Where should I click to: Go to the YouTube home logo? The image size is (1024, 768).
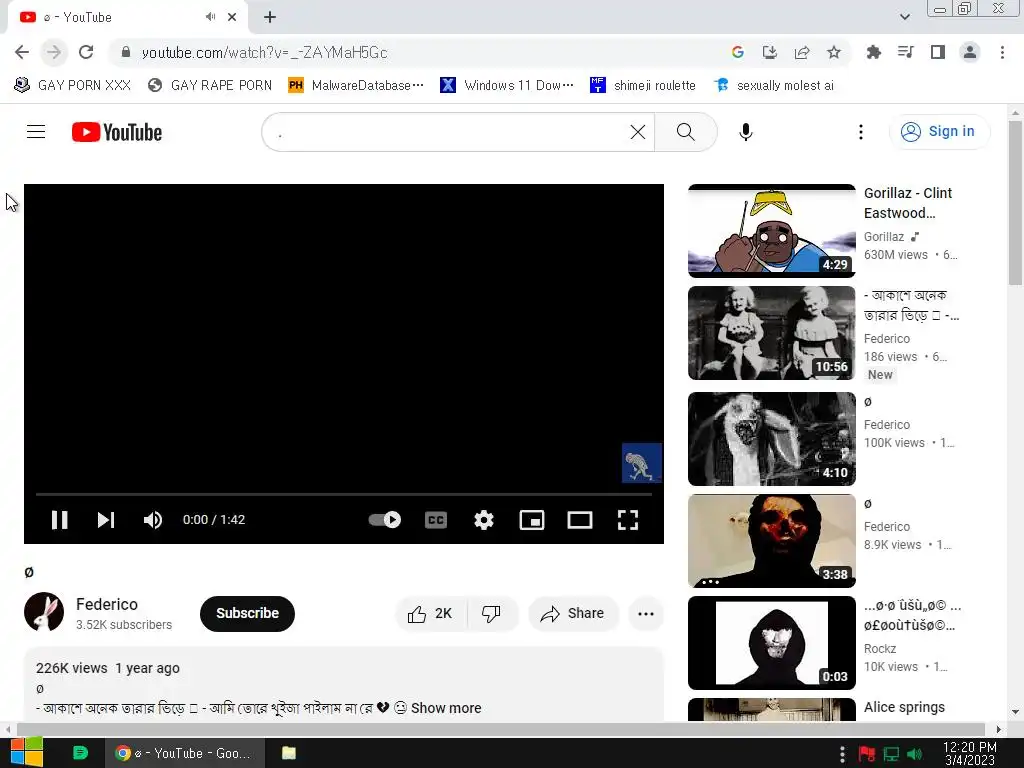(117, 132)
